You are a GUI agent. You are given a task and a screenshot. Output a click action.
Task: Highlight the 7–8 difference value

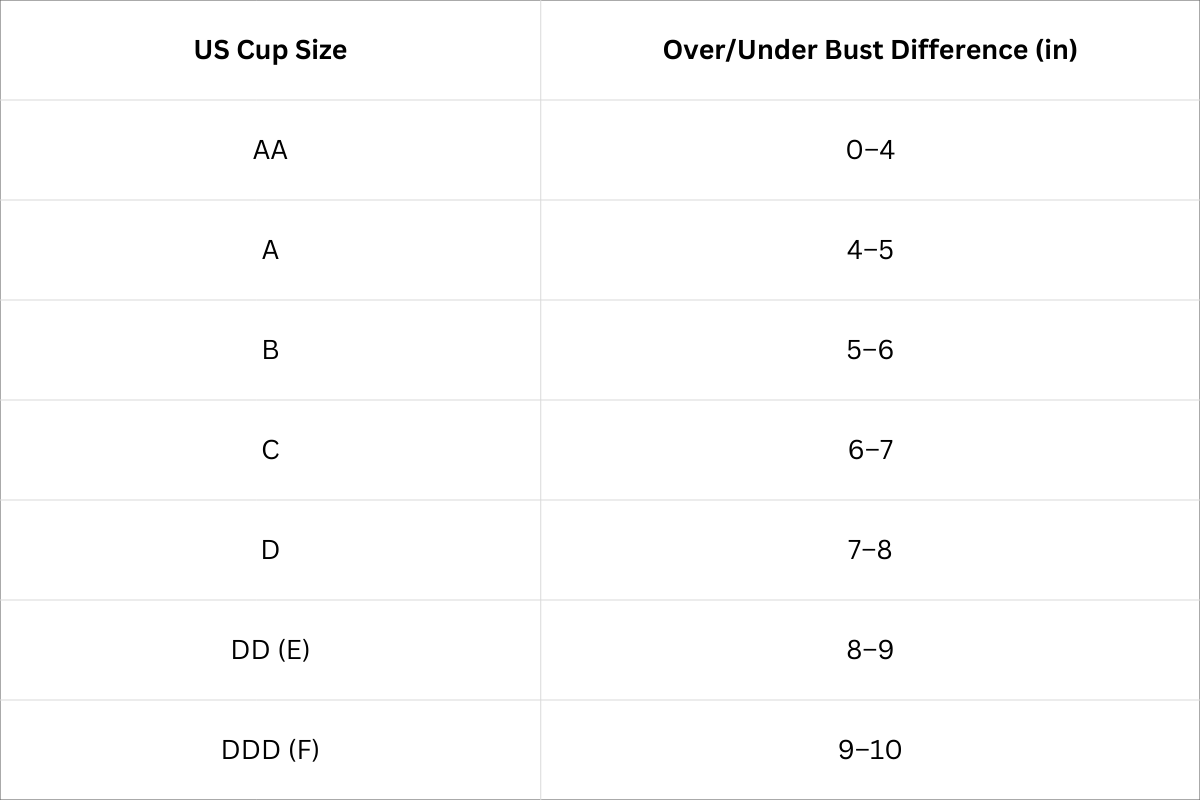point(870,550)
